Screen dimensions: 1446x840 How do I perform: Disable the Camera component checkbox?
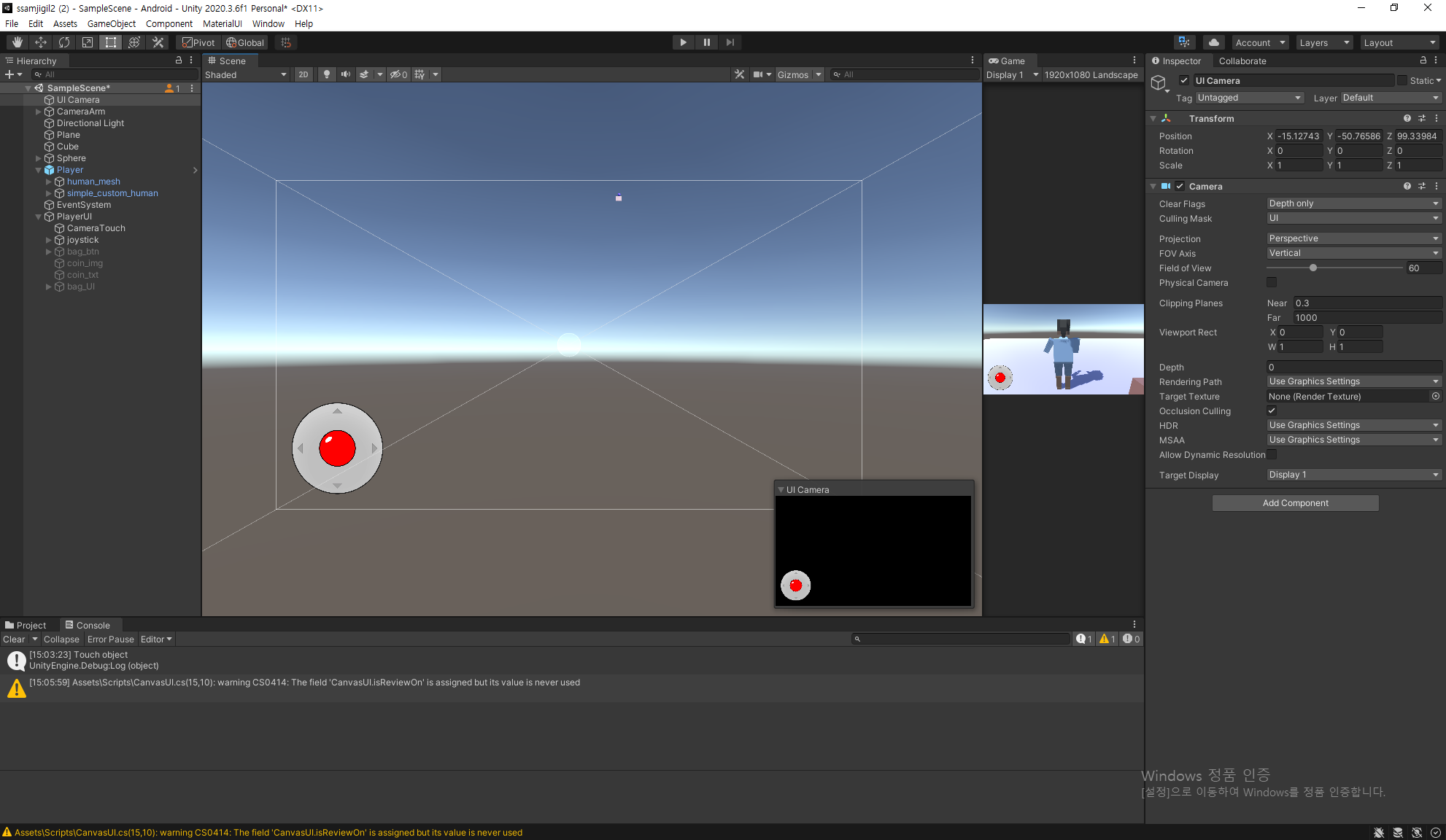pos(1180,186)
